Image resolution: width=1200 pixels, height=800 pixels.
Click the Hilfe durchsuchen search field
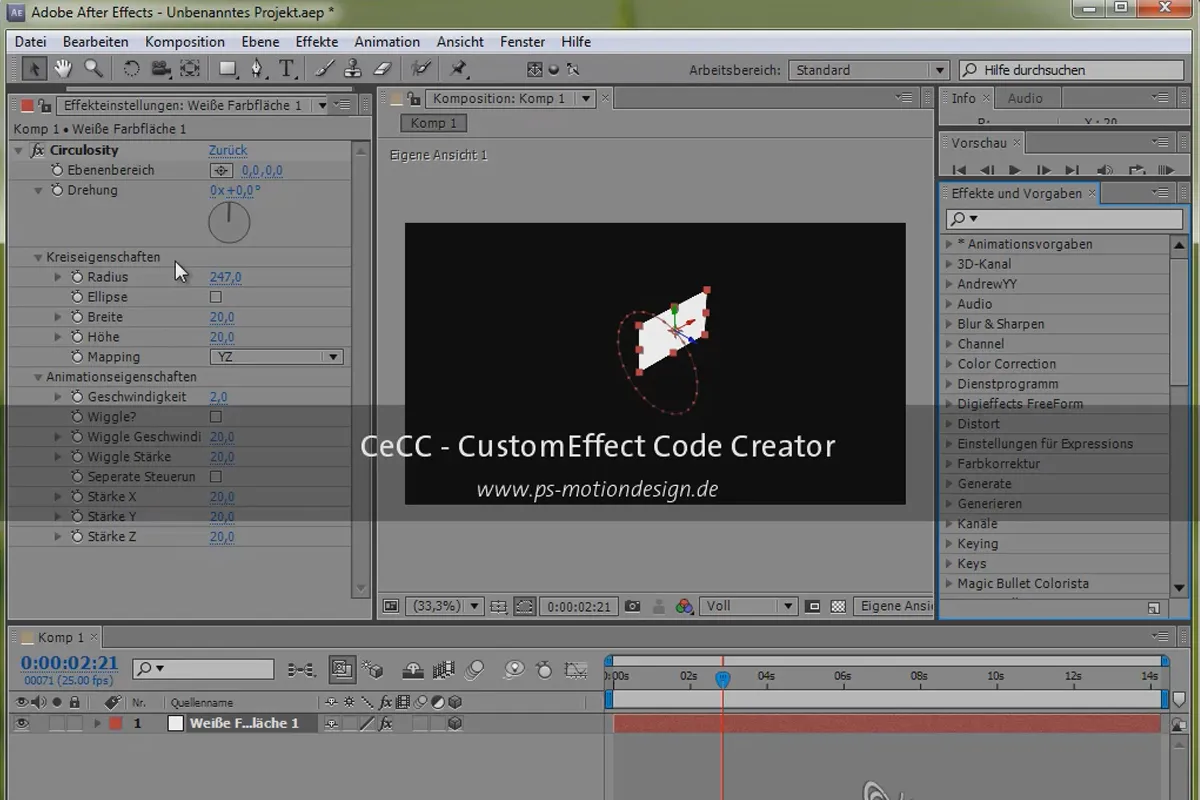[x=1072, y=70]
